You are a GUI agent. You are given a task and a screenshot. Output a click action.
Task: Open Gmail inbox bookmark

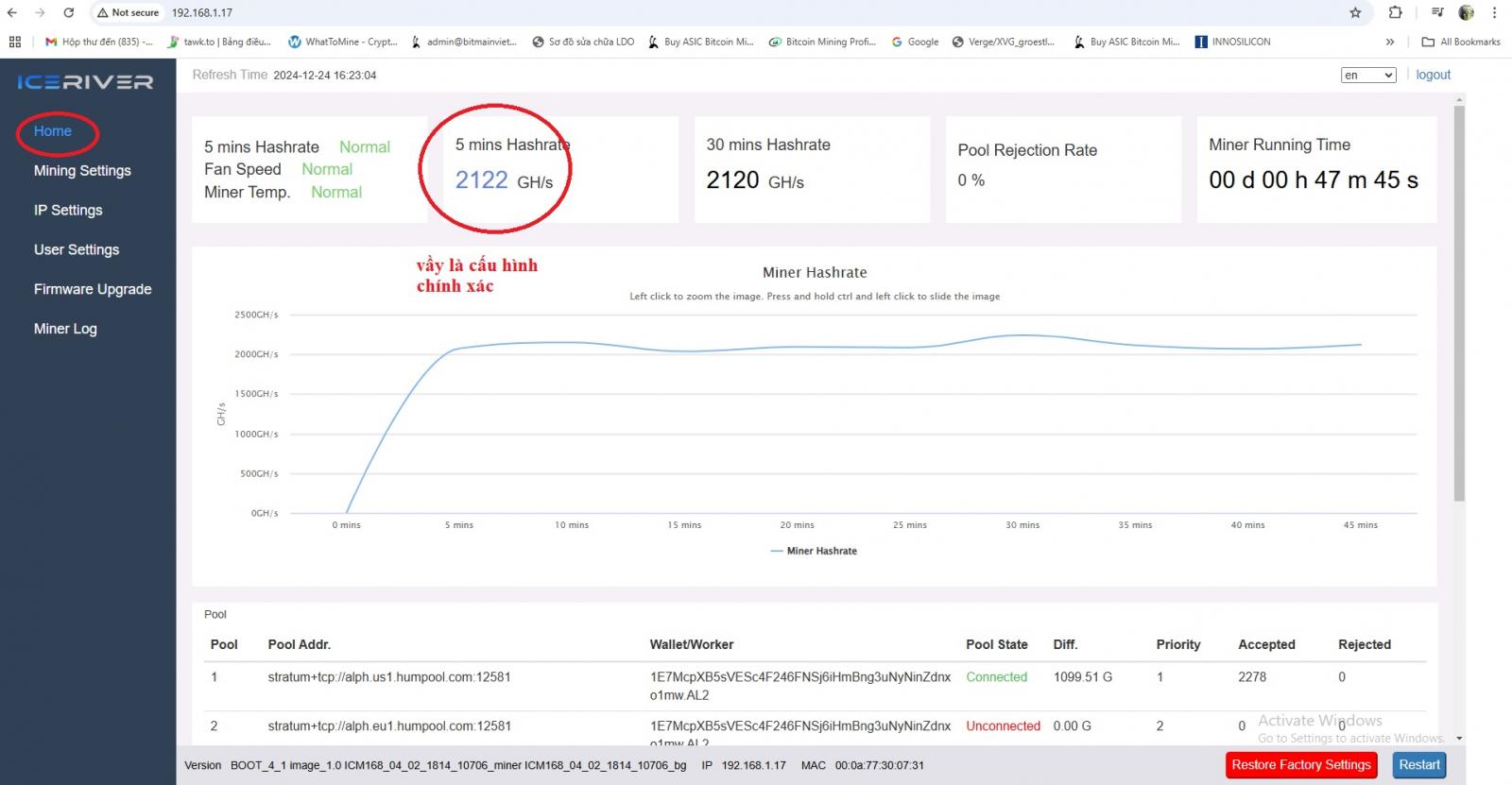tap(98, 42)
